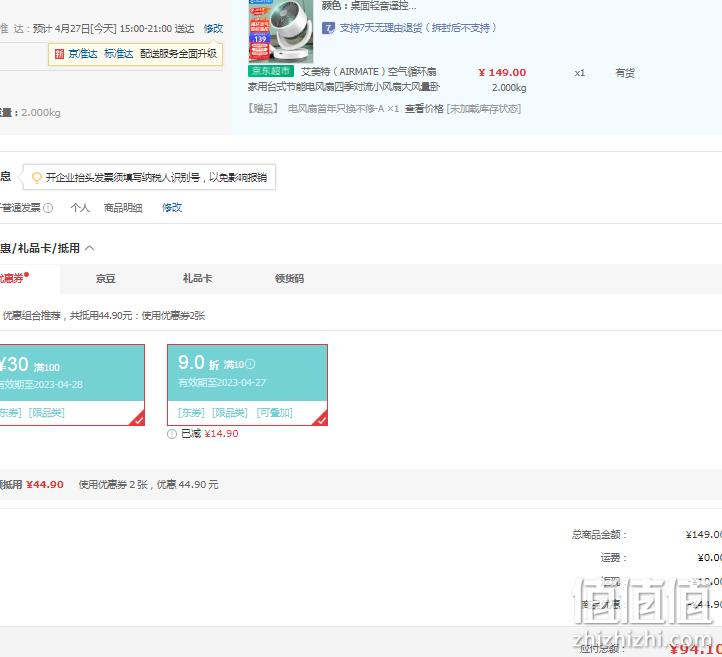Collapse the 礼品卡/抵用 section chevron
The height and width of the screenshot is (657, 722).
[x=90, y=249]
